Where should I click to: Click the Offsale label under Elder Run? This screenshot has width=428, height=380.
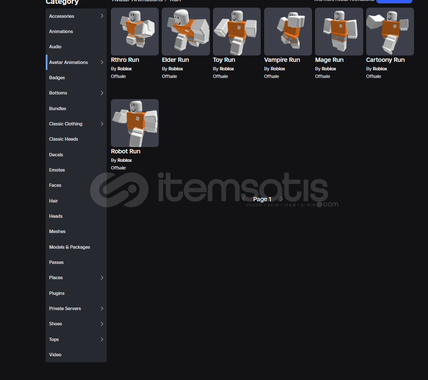[169, 76]
